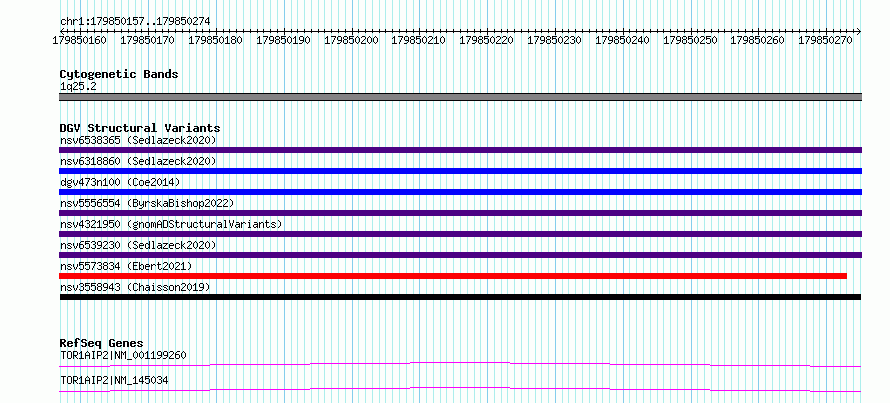Viewport: 890px width, 403px height.
Task: Select the nsv4321950 (gnomADStructuralVariants) label
Action: 171,224
